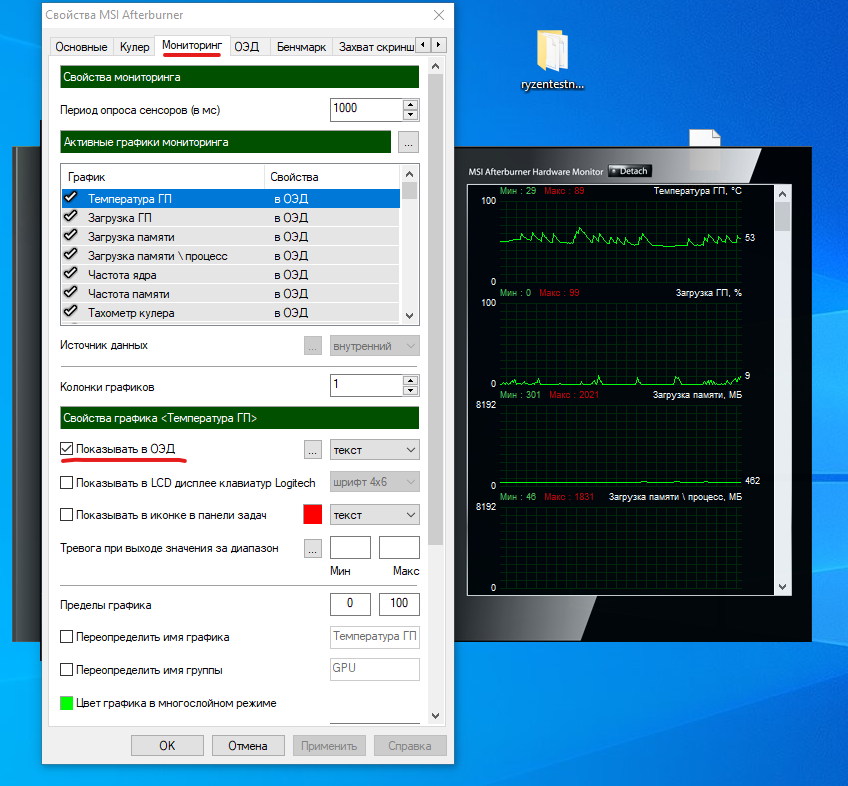Open the Захват скриншотов tab

coord(376,47)
